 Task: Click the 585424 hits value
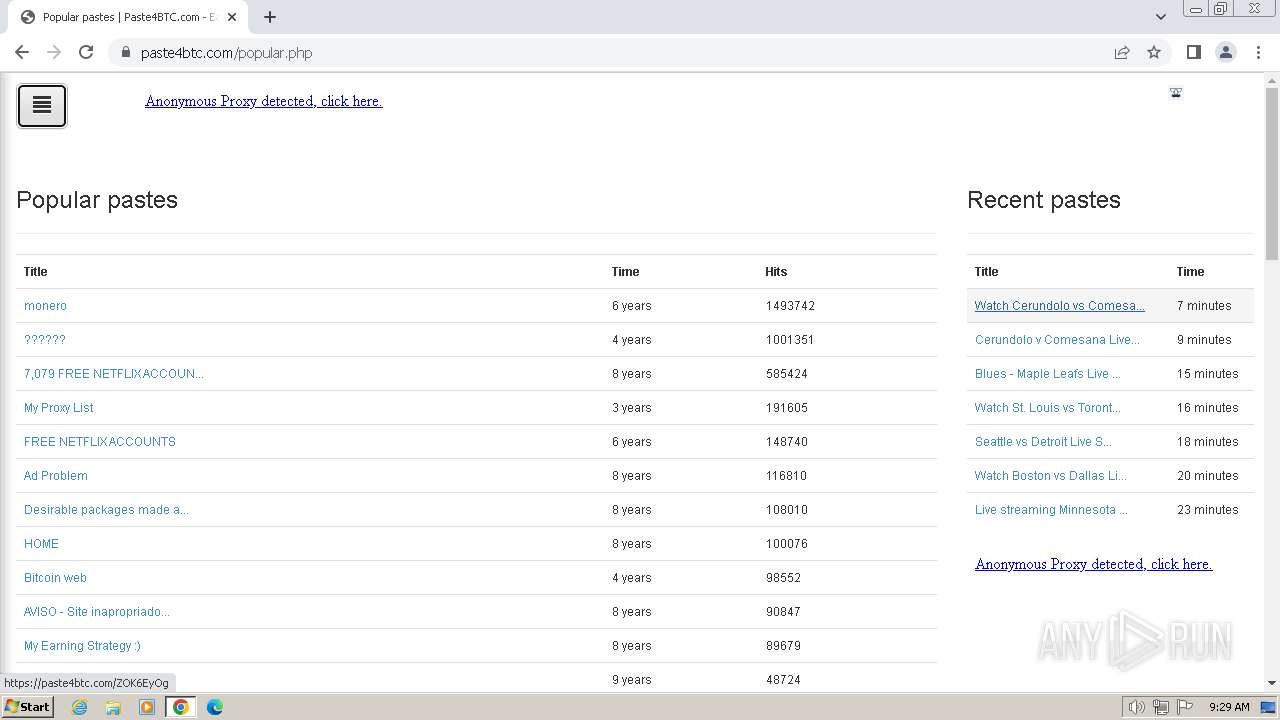point(787,374)
